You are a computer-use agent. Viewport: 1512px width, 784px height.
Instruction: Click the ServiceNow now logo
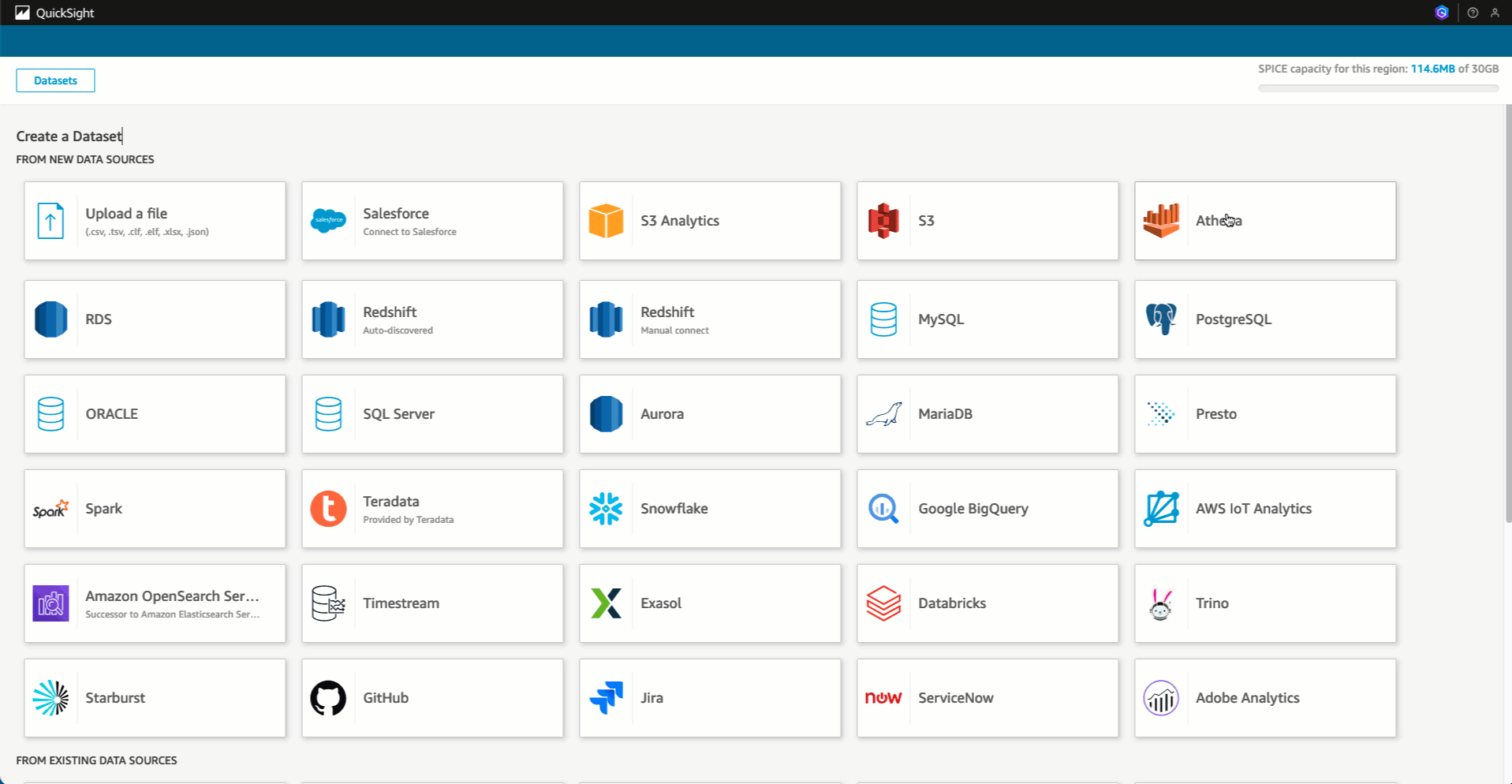coord(883,698)
